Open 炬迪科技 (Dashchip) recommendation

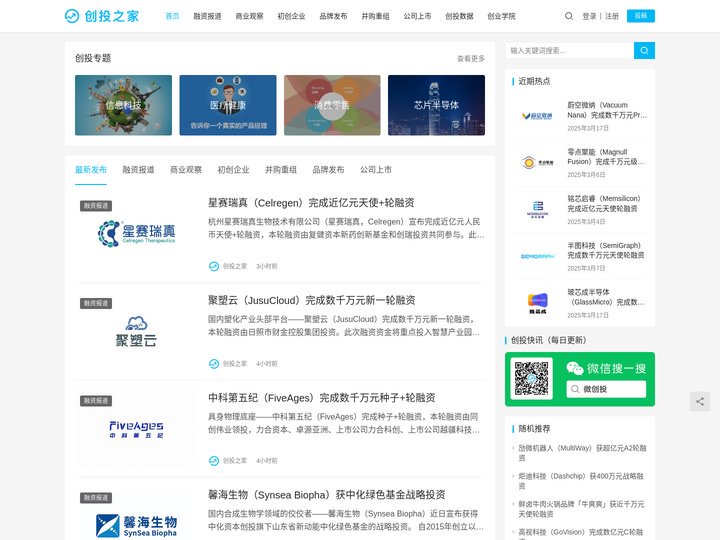[x=581, y=481]
